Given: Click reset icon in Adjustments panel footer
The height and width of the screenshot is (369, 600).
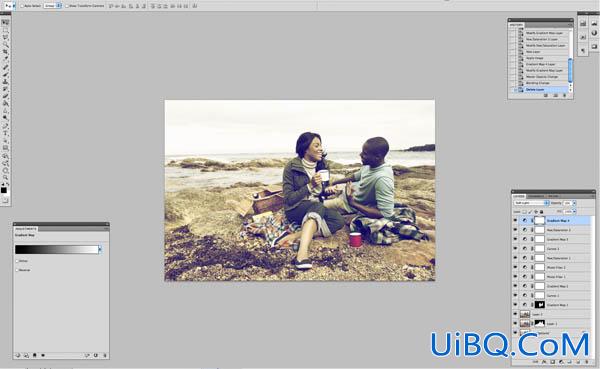Looking at the screenshot, I should (96, 356).
